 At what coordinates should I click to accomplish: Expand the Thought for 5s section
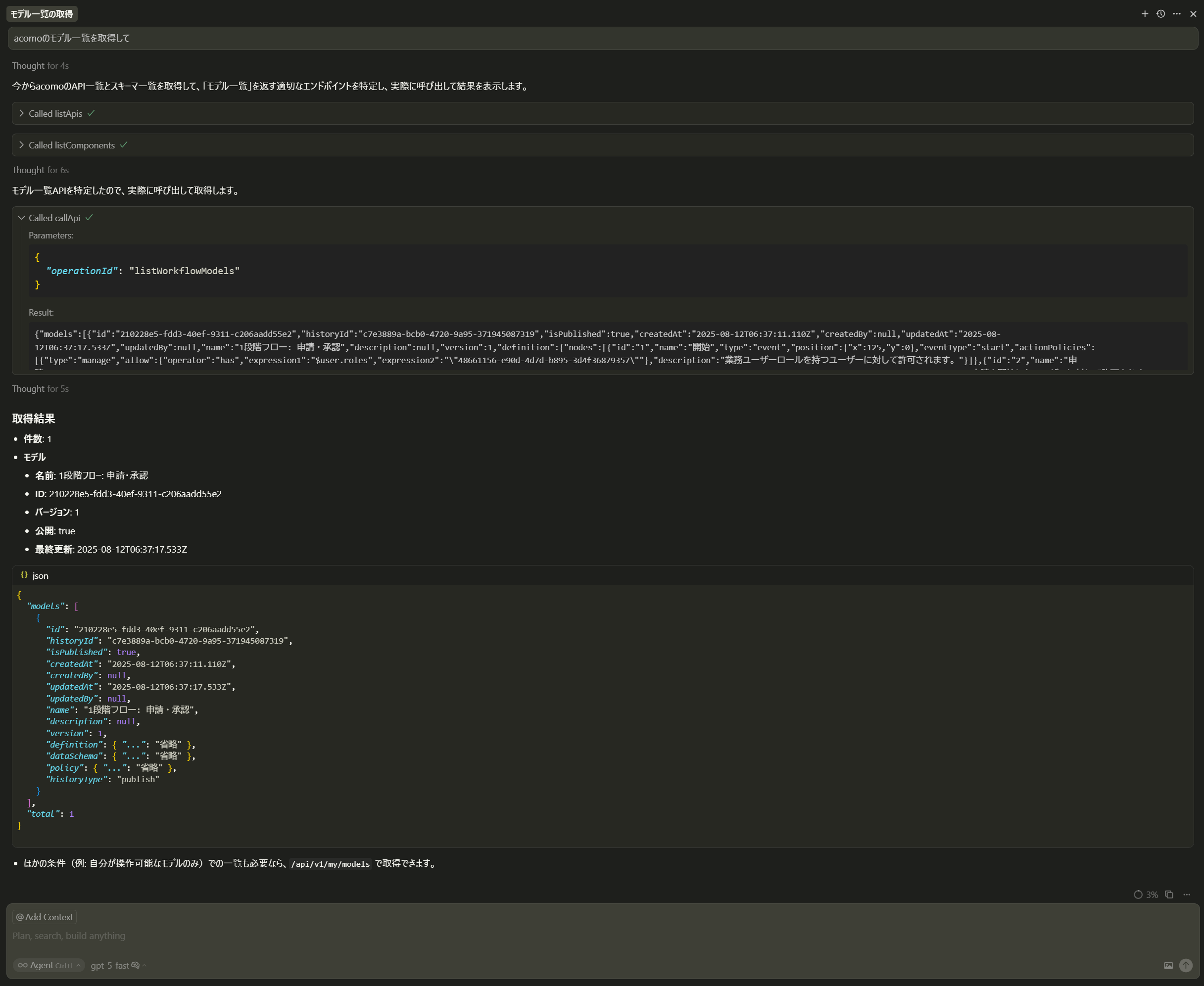(x=41, y=389)
